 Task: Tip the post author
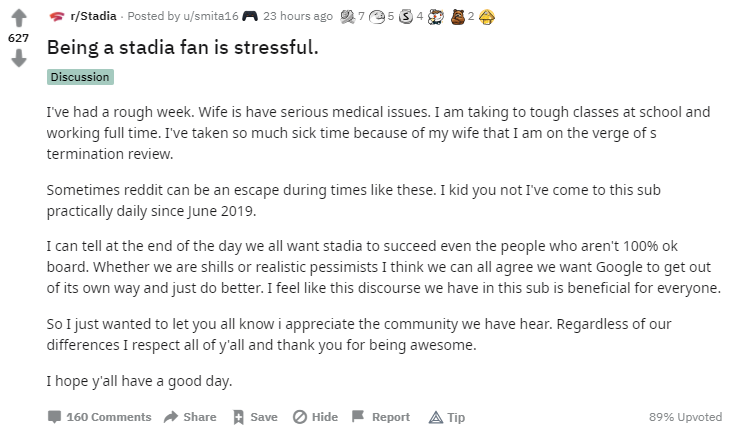pos(447,417)
